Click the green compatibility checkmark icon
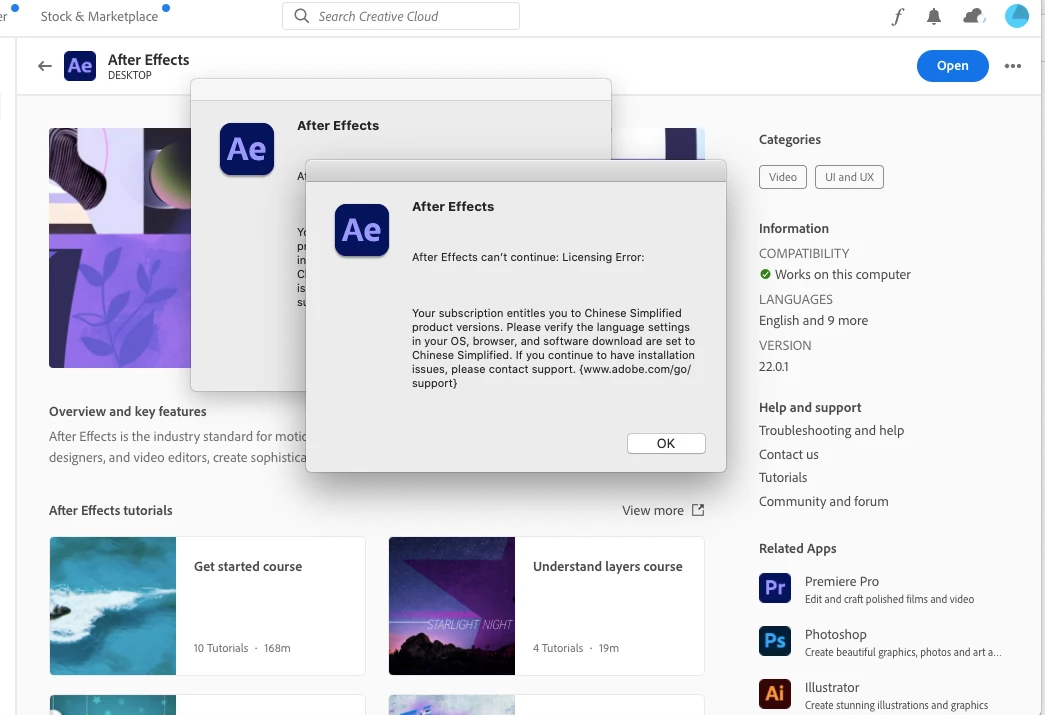The image size is (1045, 715). (x=765, y=274)
